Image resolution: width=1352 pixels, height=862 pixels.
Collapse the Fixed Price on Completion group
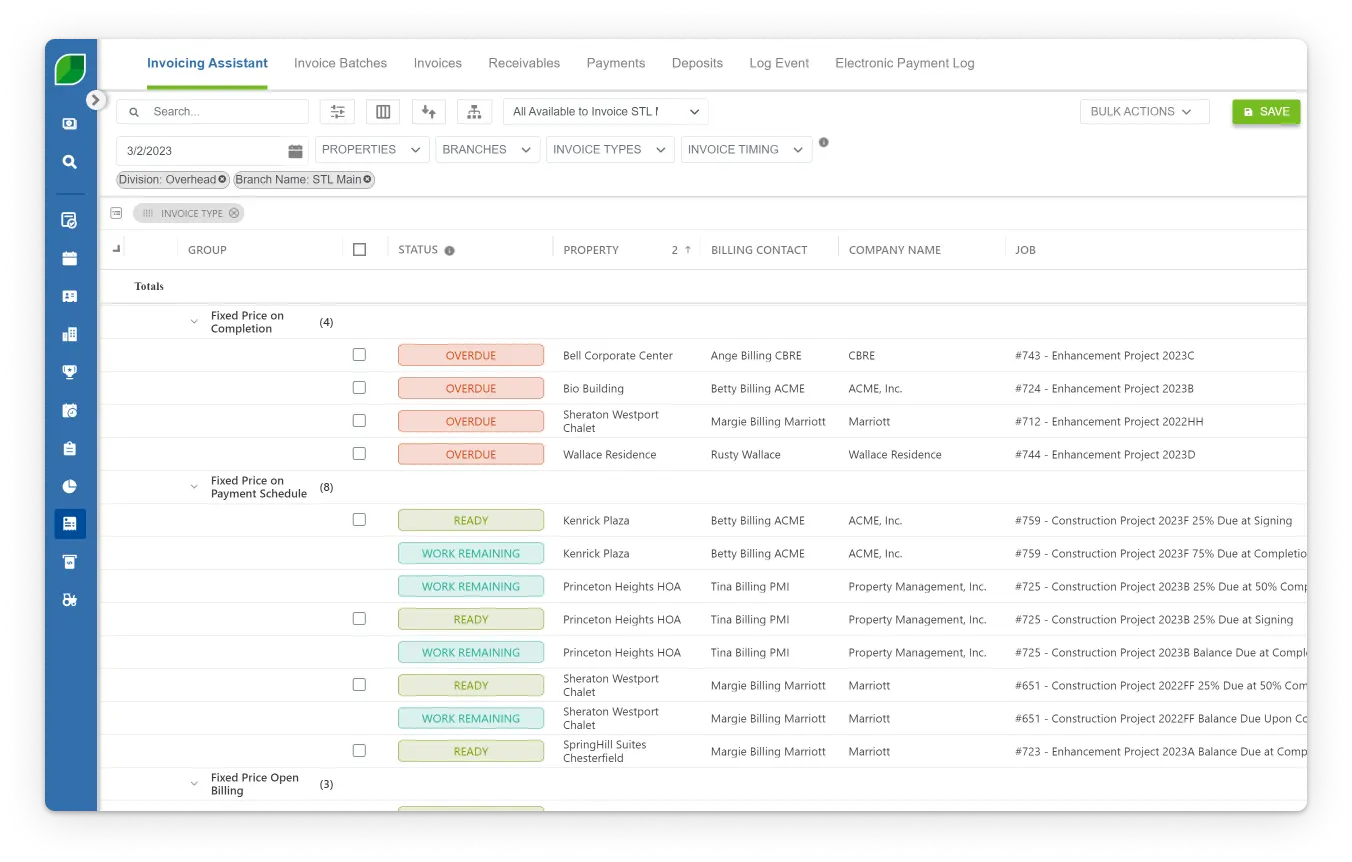pos(194,322)
